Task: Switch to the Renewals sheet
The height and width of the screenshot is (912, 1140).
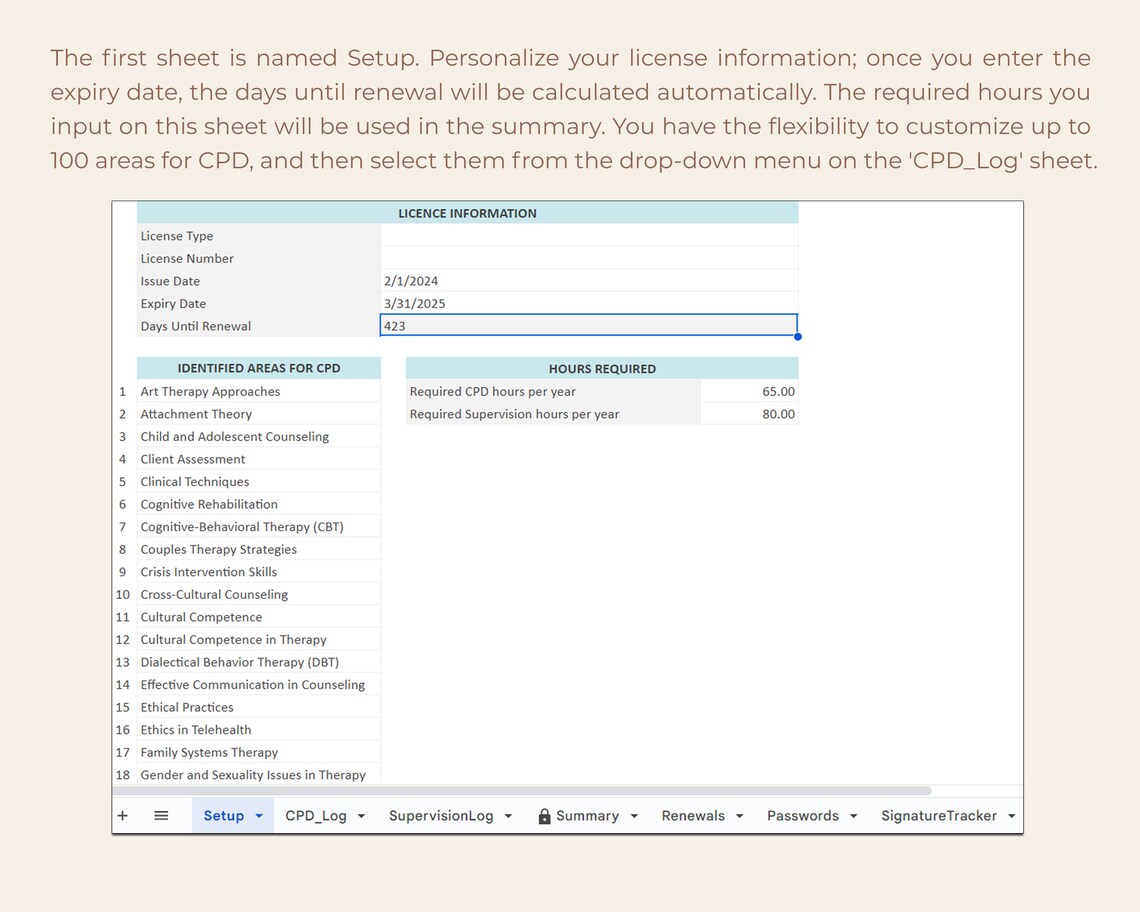Action: 694,815
